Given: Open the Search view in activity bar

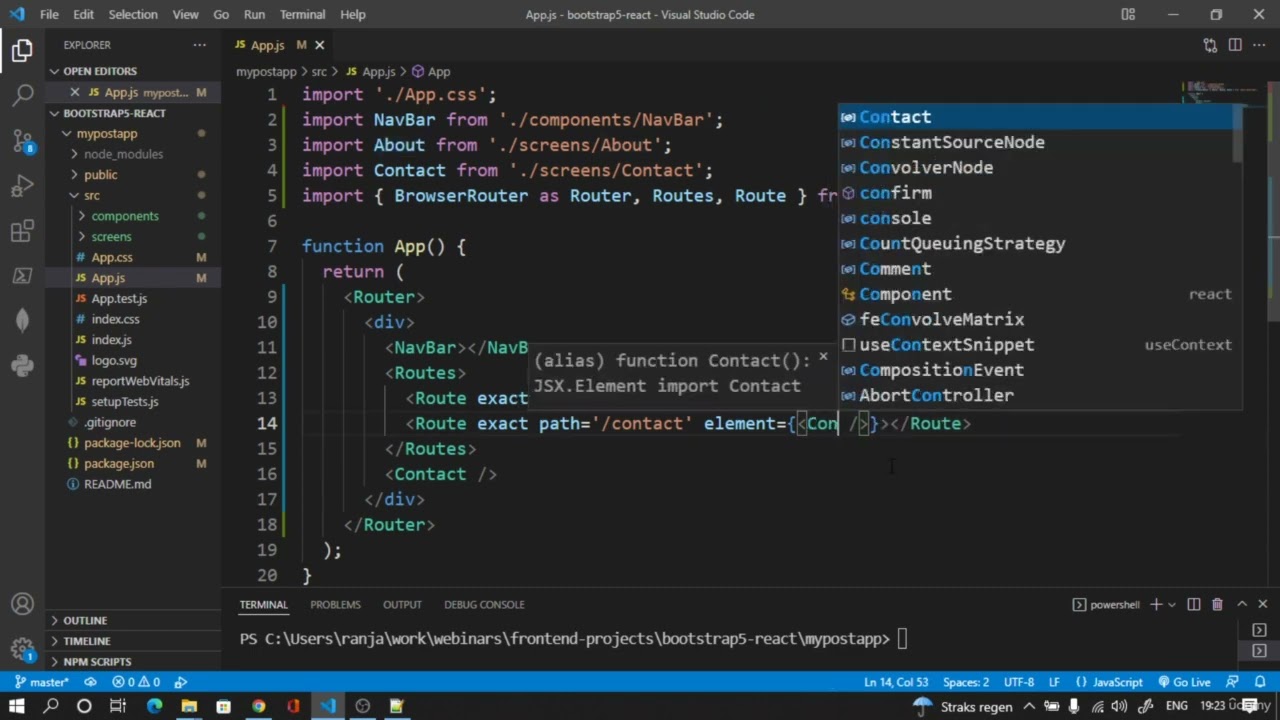Looking at the screenshot, I should coord(22,96).
